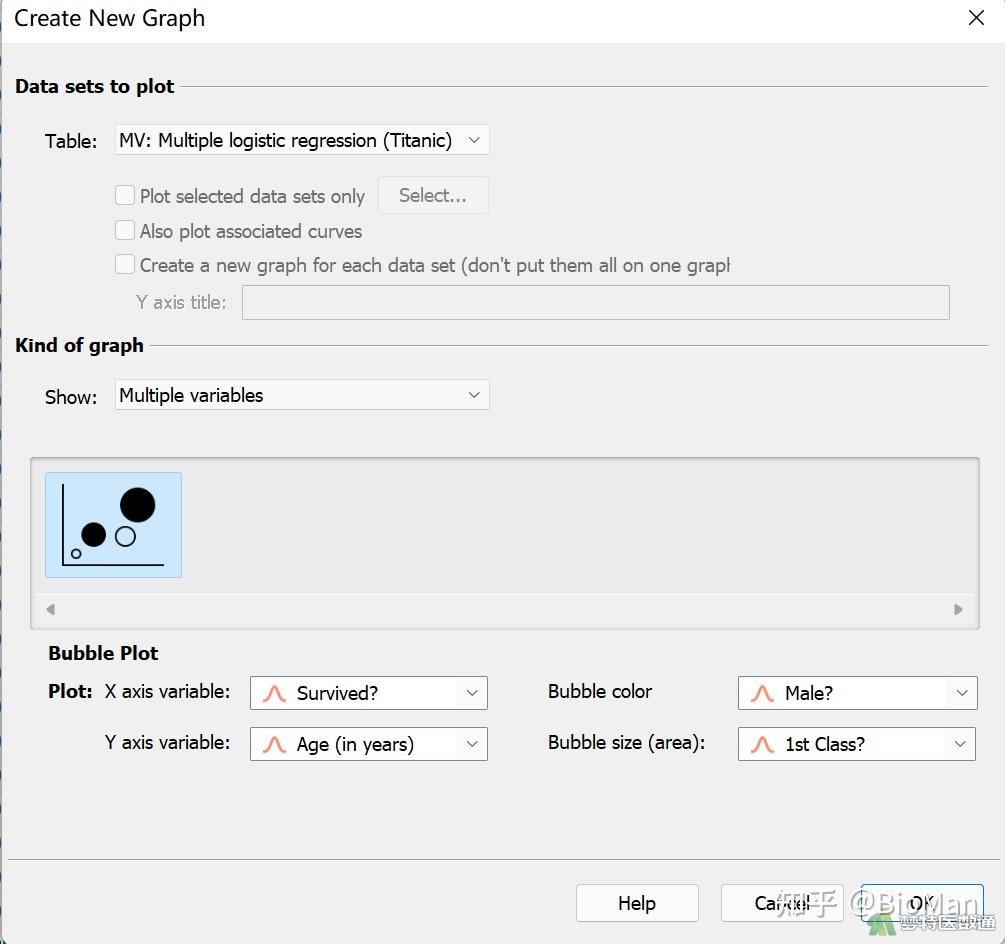The width and height of the screenshot is (1005, 944).
Task: Expand the Show kind of graph dropdown
Action: click(x=302, y=395)
